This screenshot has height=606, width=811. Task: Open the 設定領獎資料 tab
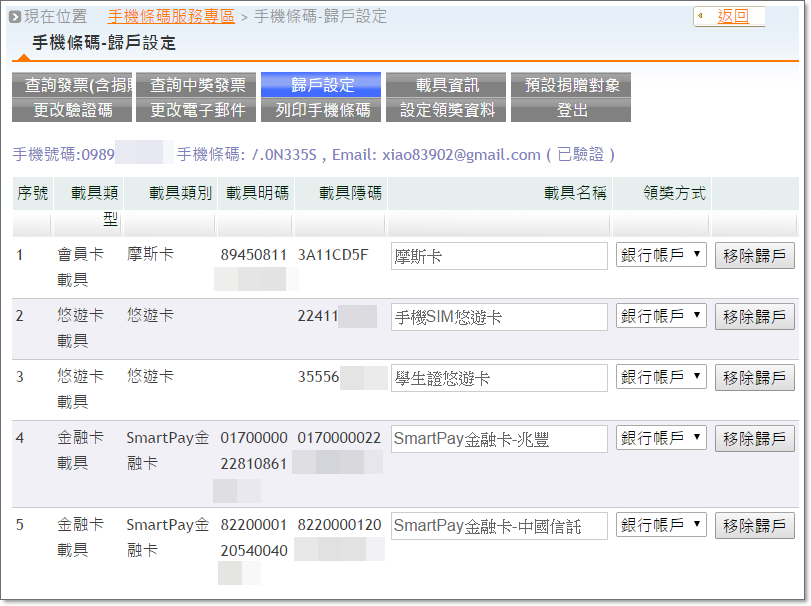tap(446, 110)
